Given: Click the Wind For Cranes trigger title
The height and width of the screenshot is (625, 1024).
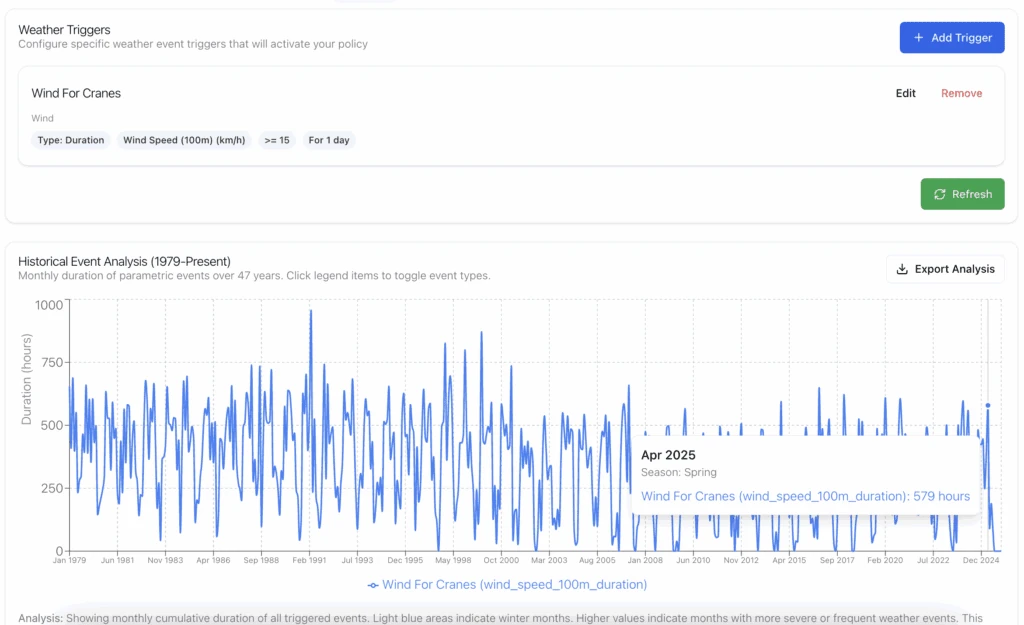Looking at the screenshot, I should 76,93.
